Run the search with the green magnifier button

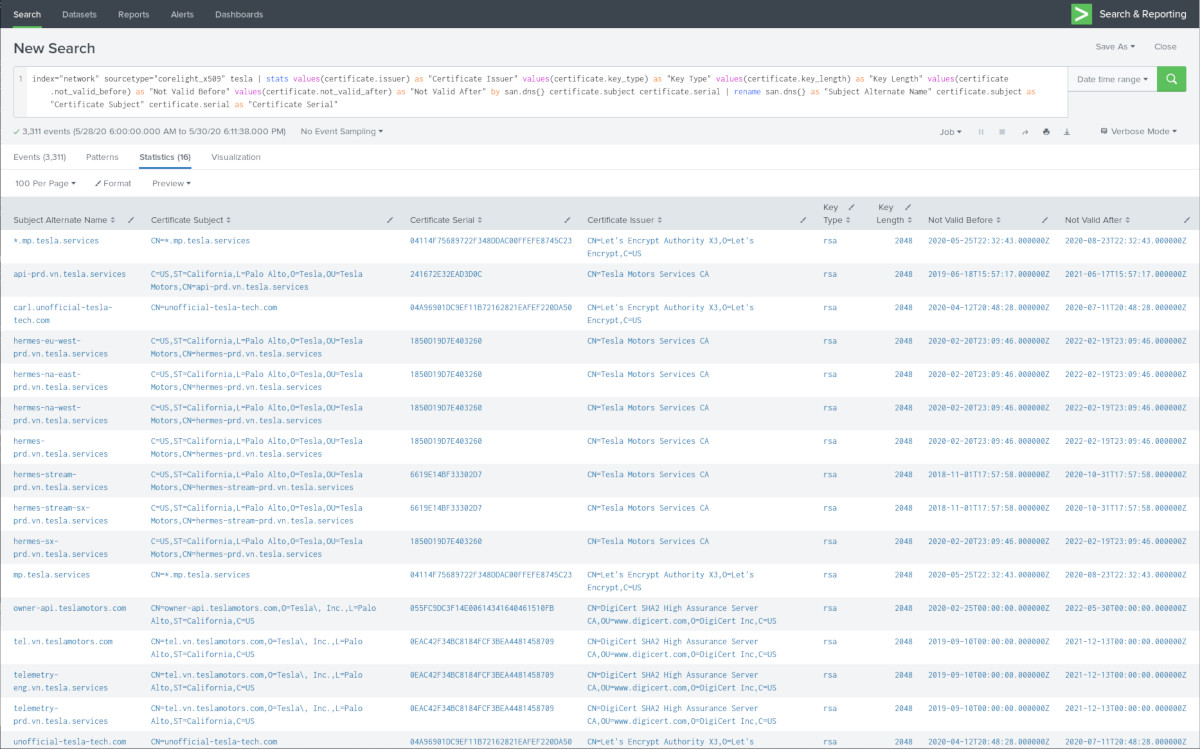(x=1171, y=79)
